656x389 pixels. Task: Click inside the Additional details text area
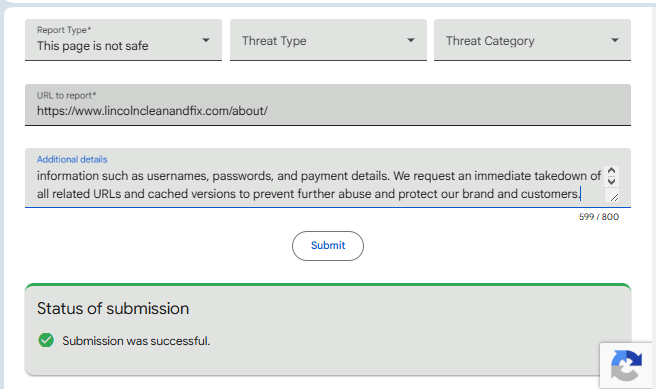(320, 185)
